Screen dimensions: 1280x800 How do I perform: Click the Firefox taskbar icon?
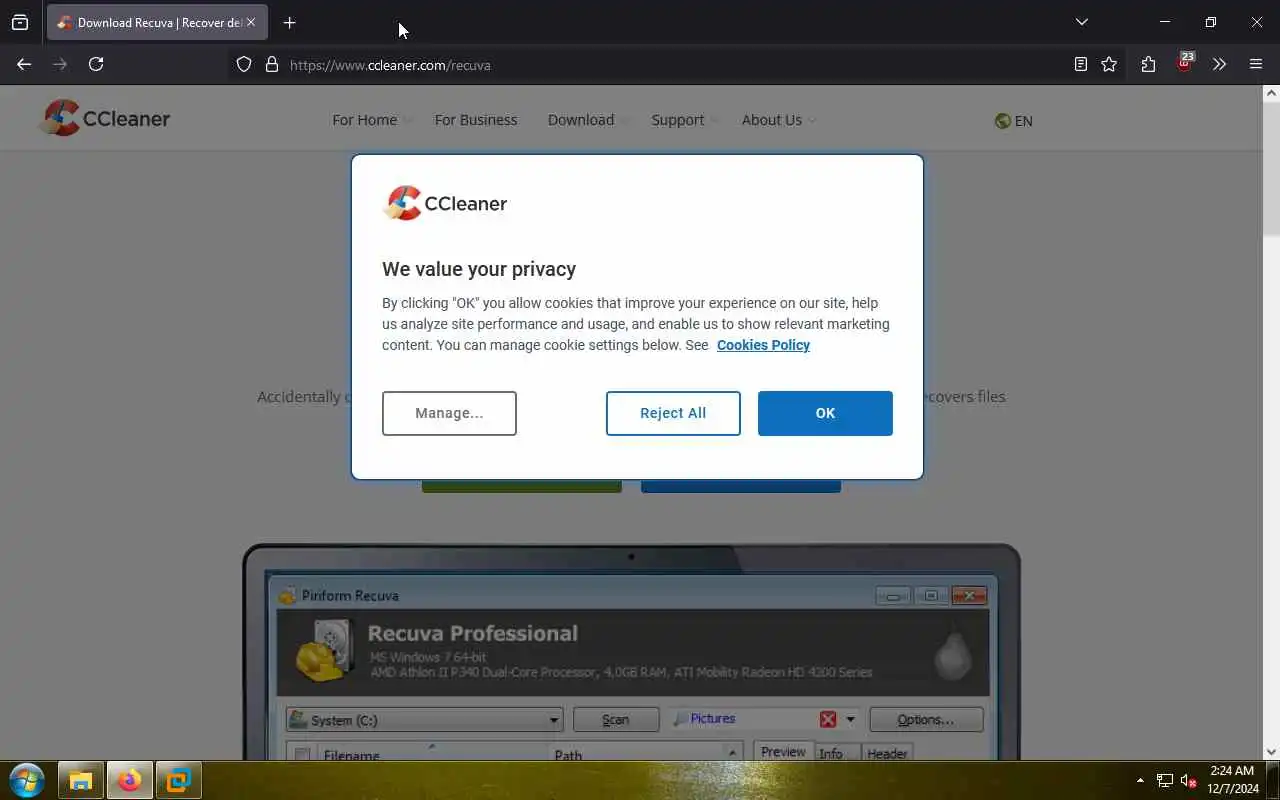(x=130, y=780)
